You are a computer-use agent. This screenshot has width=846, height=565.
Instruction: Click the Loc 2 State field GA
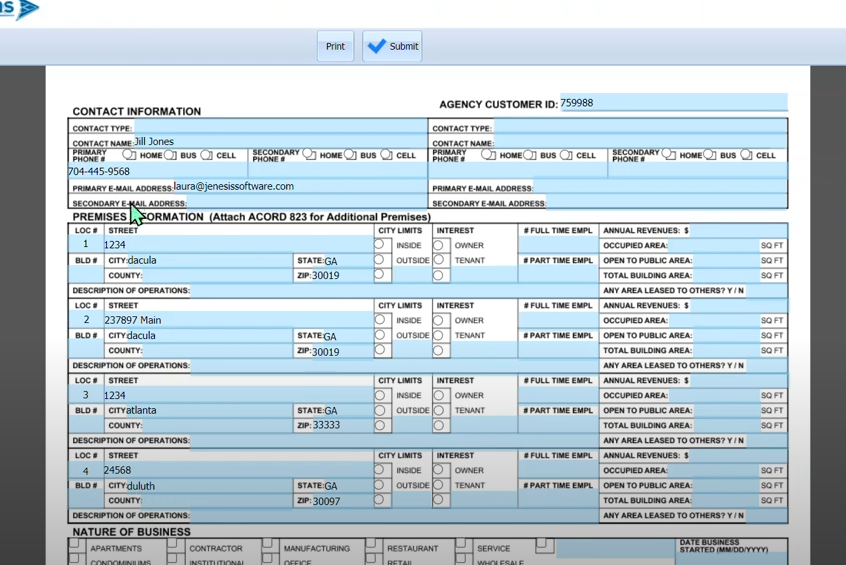point(347,336)
